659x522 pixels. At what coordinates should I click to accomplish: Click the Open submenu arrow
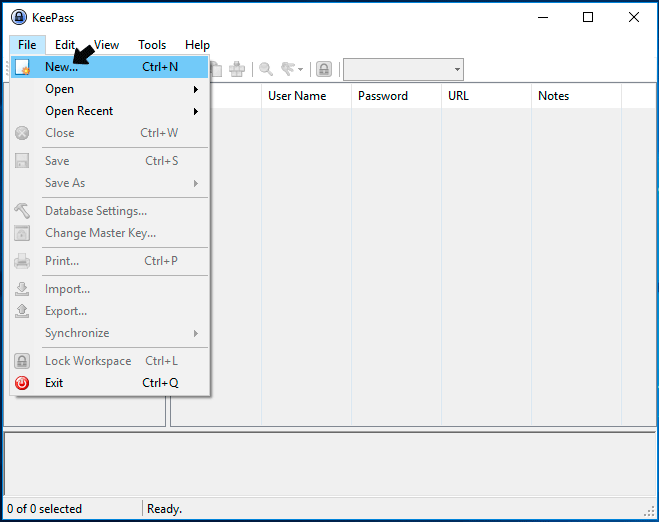coord(196,89)
